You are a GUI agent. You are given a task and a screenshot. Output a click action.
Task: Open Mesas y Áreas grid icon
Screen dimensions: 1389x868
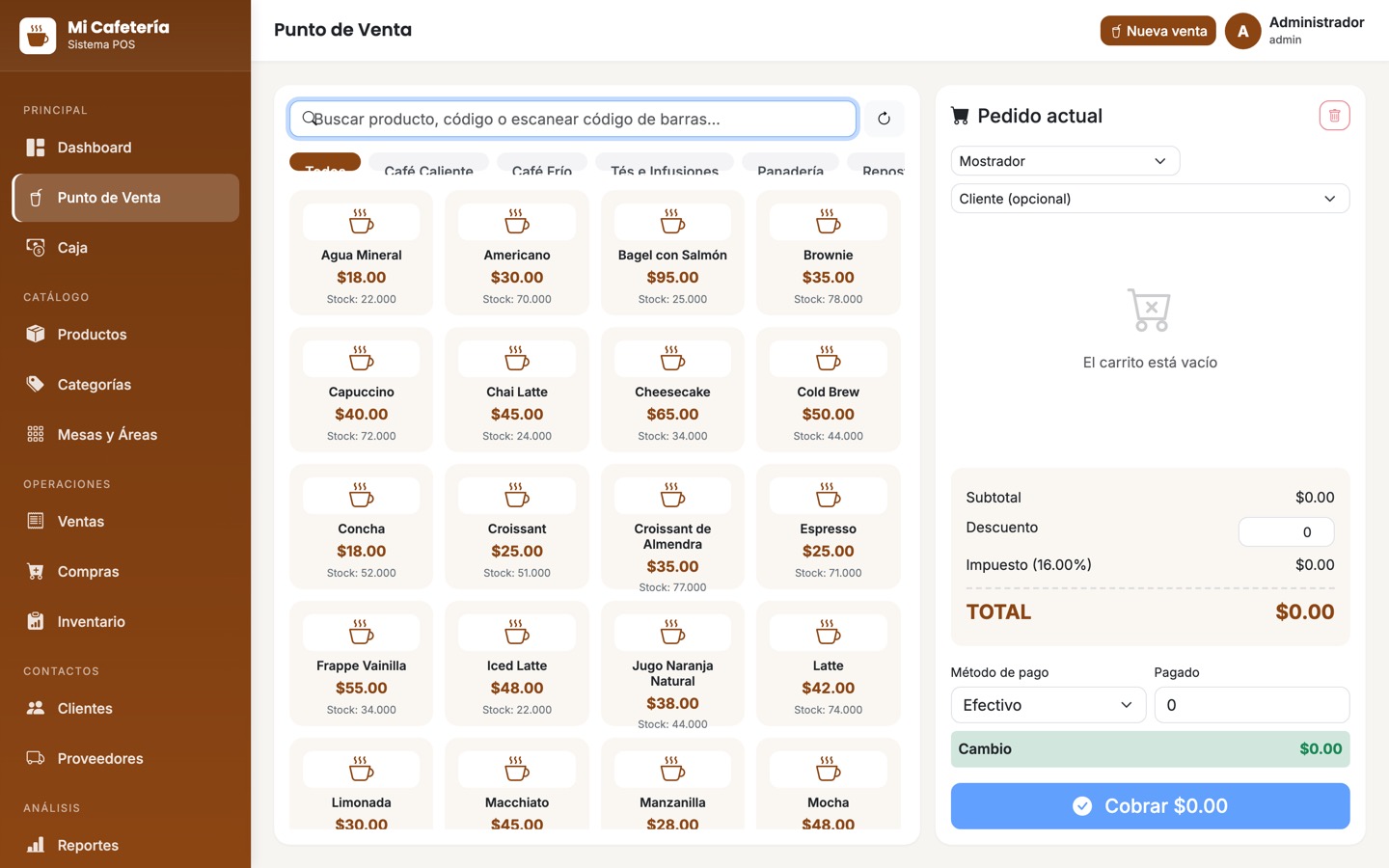tap(36, 435)
